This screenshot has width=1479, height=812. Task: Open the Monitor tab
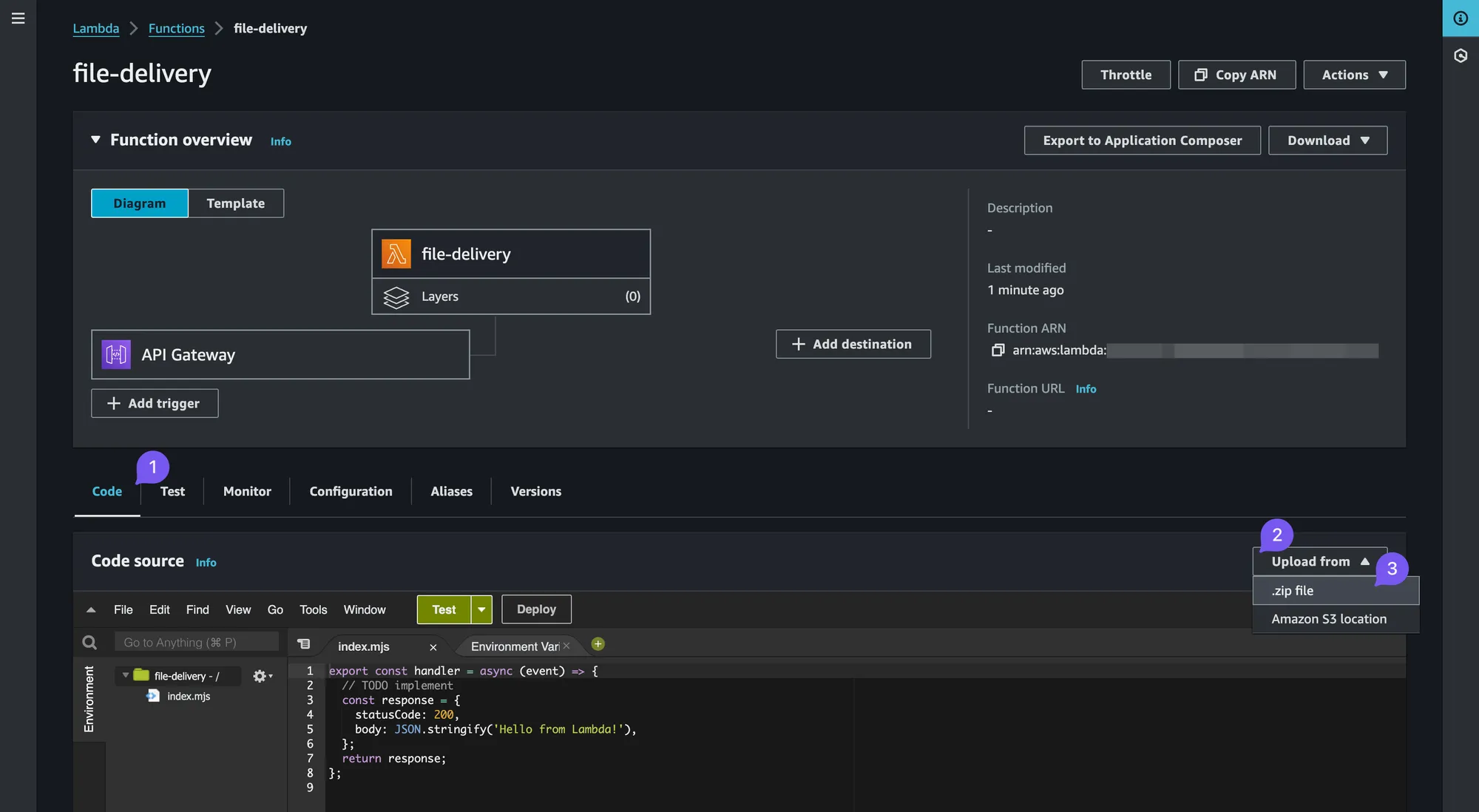247,491
